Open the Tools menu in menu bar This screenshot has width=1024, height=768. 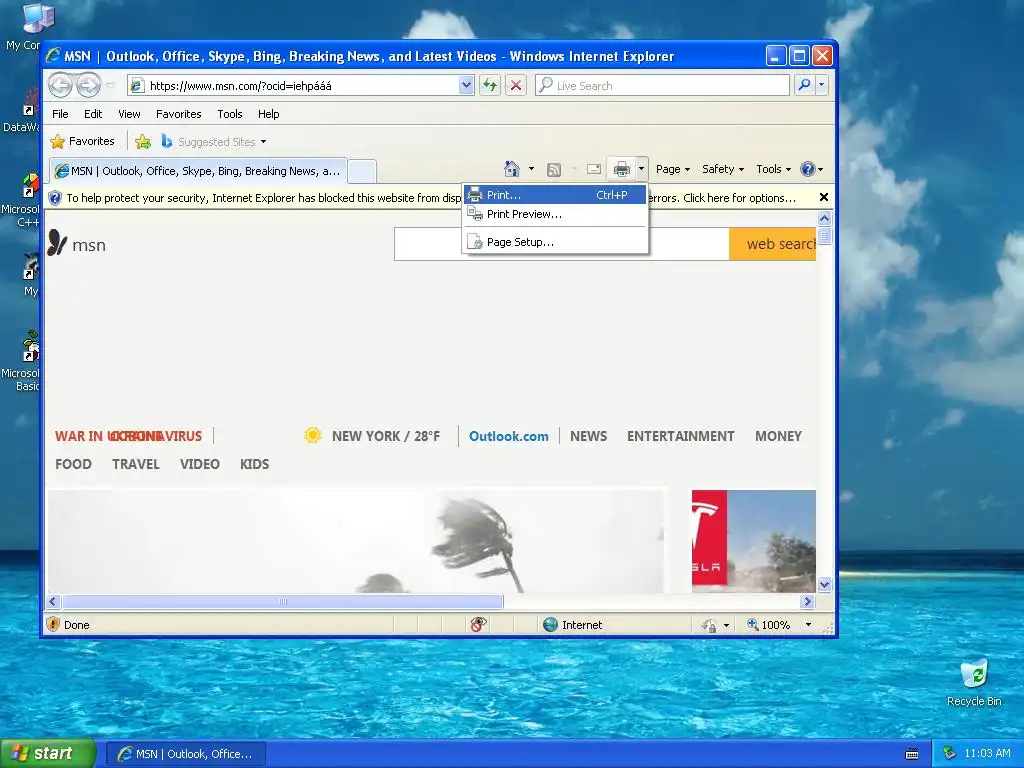click(230, 114)
